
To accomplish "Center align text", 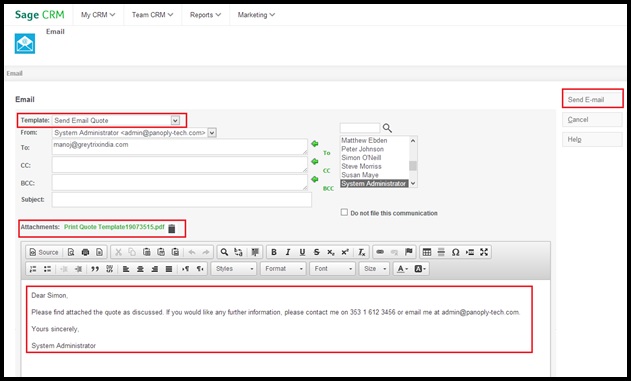I will (140, 269).
